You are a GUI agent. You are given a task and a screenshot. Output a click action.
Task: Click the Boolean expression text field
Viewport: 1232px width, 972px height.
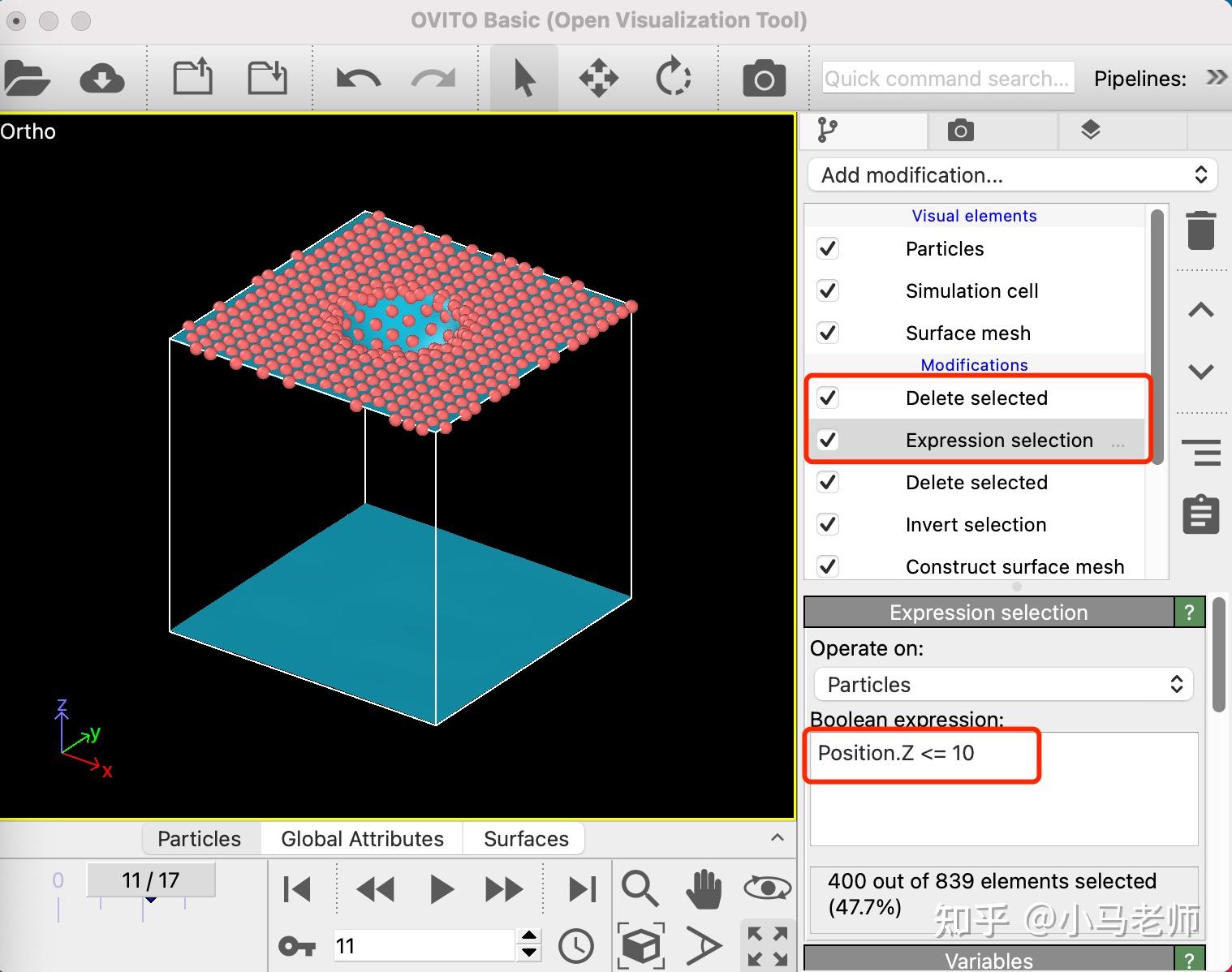tap(1003, 789)
